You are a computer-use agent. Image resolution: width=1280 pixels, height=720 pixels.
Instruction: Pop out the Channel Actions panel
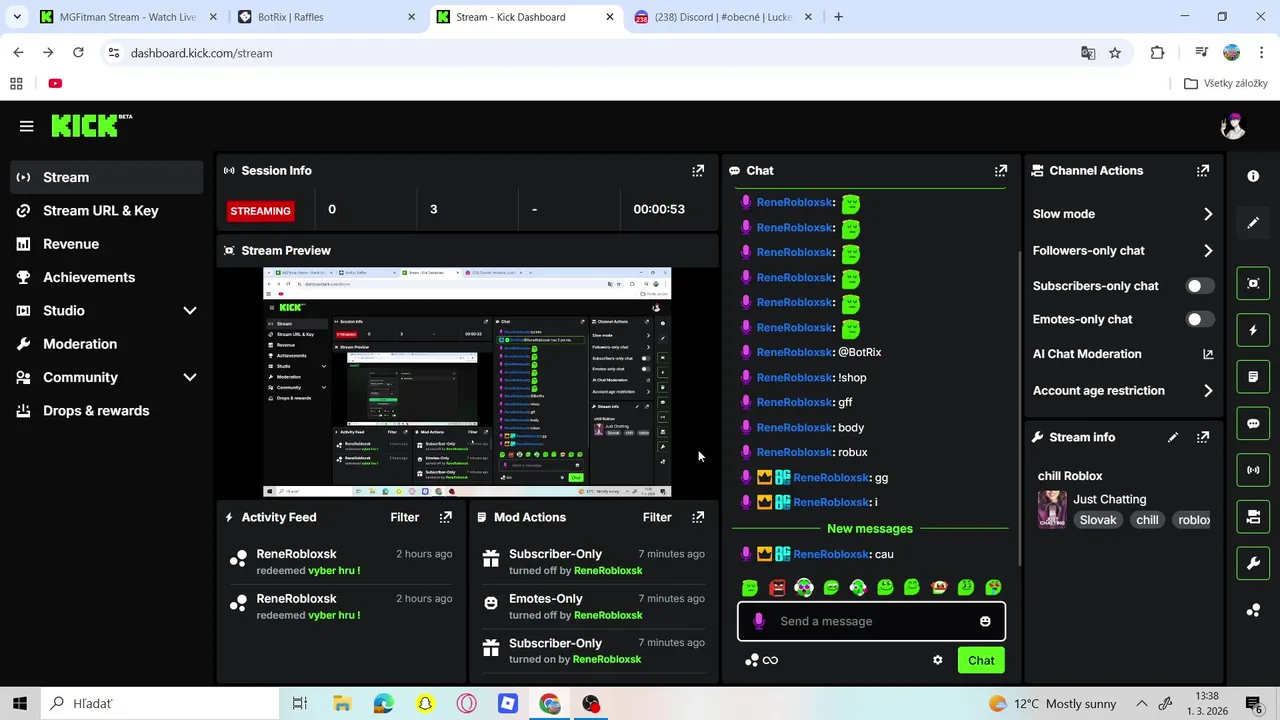1203,171
